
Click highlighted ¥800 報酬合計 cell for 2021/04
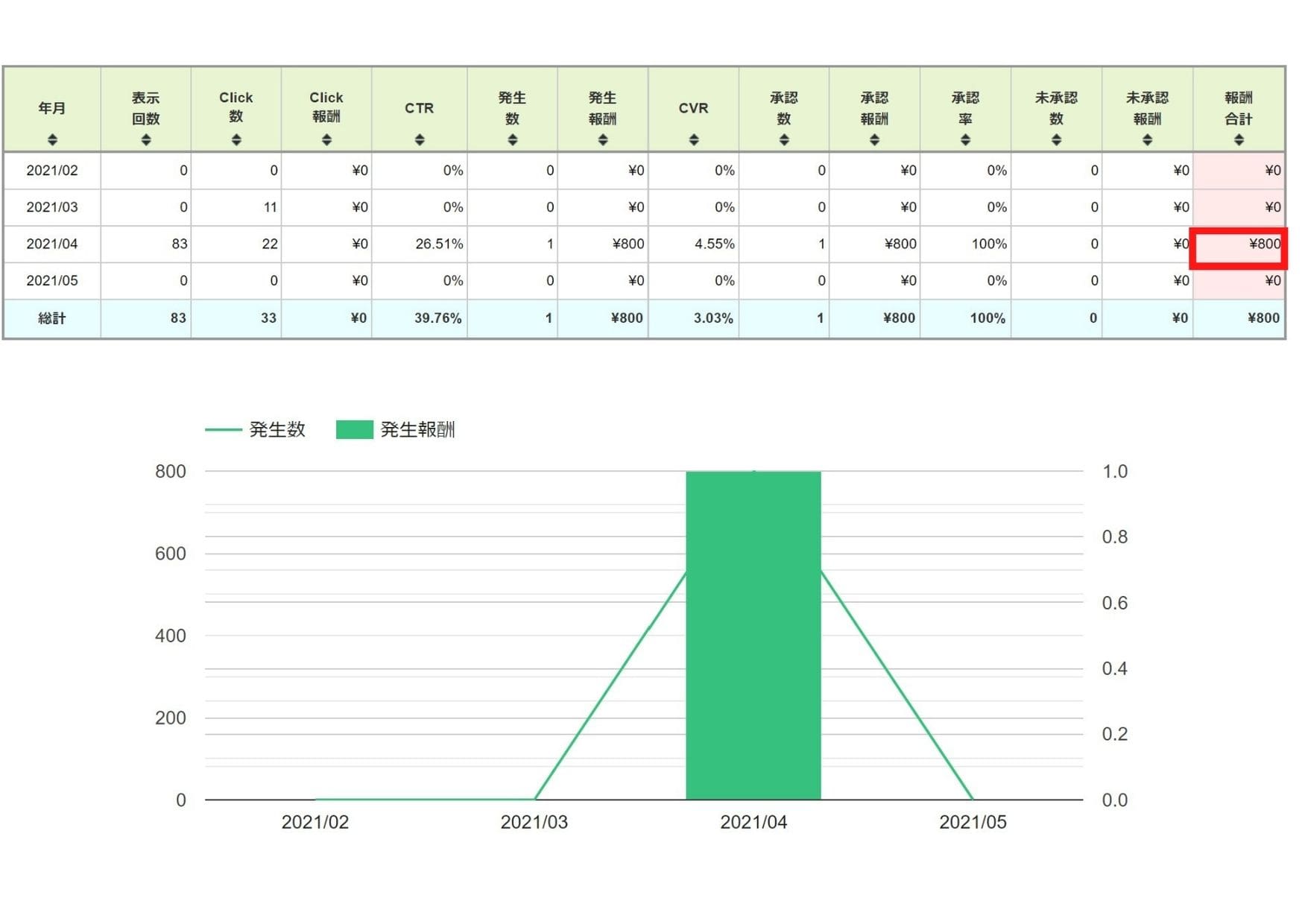pos(1239,244)
